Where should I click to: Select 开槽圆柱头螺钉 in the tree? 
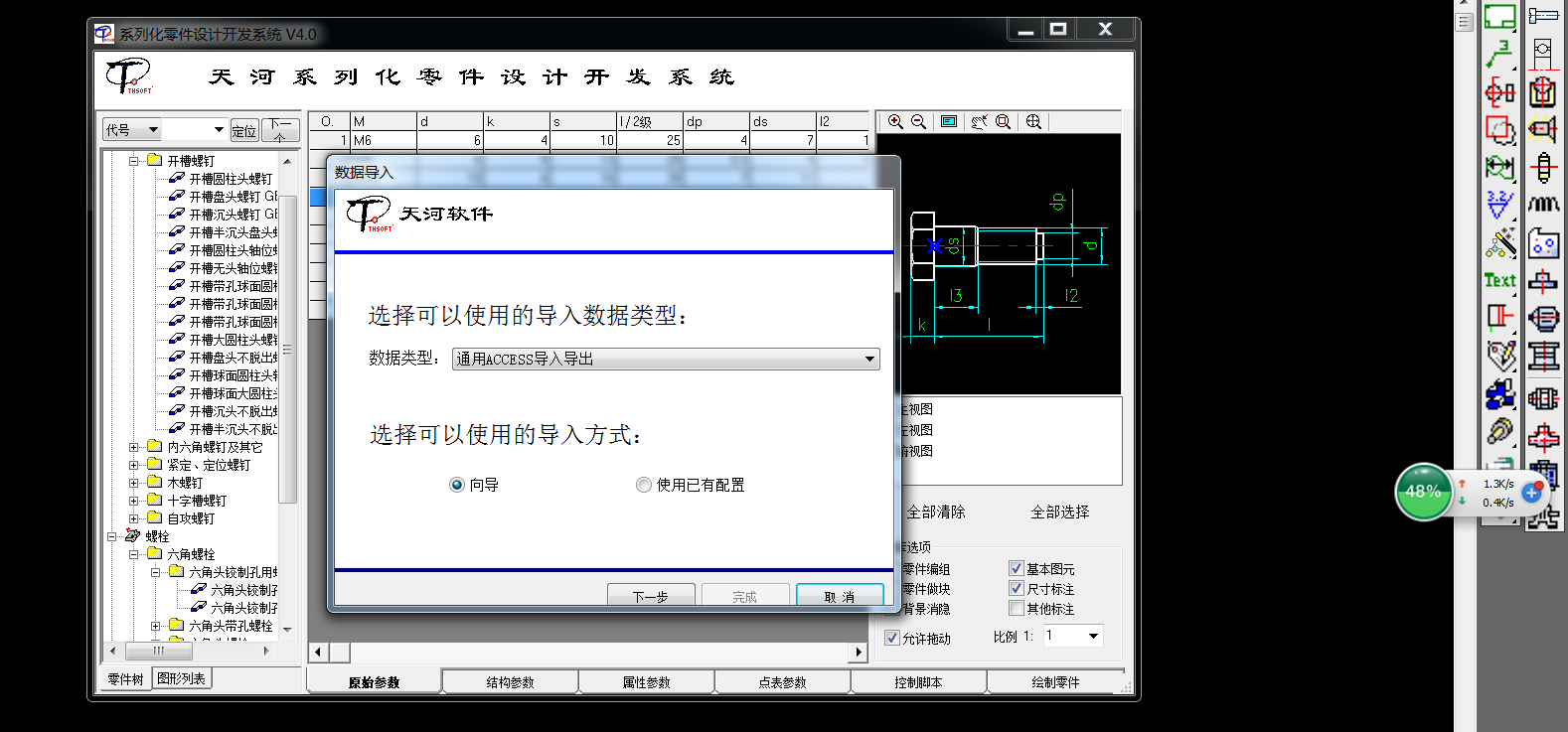click(x=231, y=178)
